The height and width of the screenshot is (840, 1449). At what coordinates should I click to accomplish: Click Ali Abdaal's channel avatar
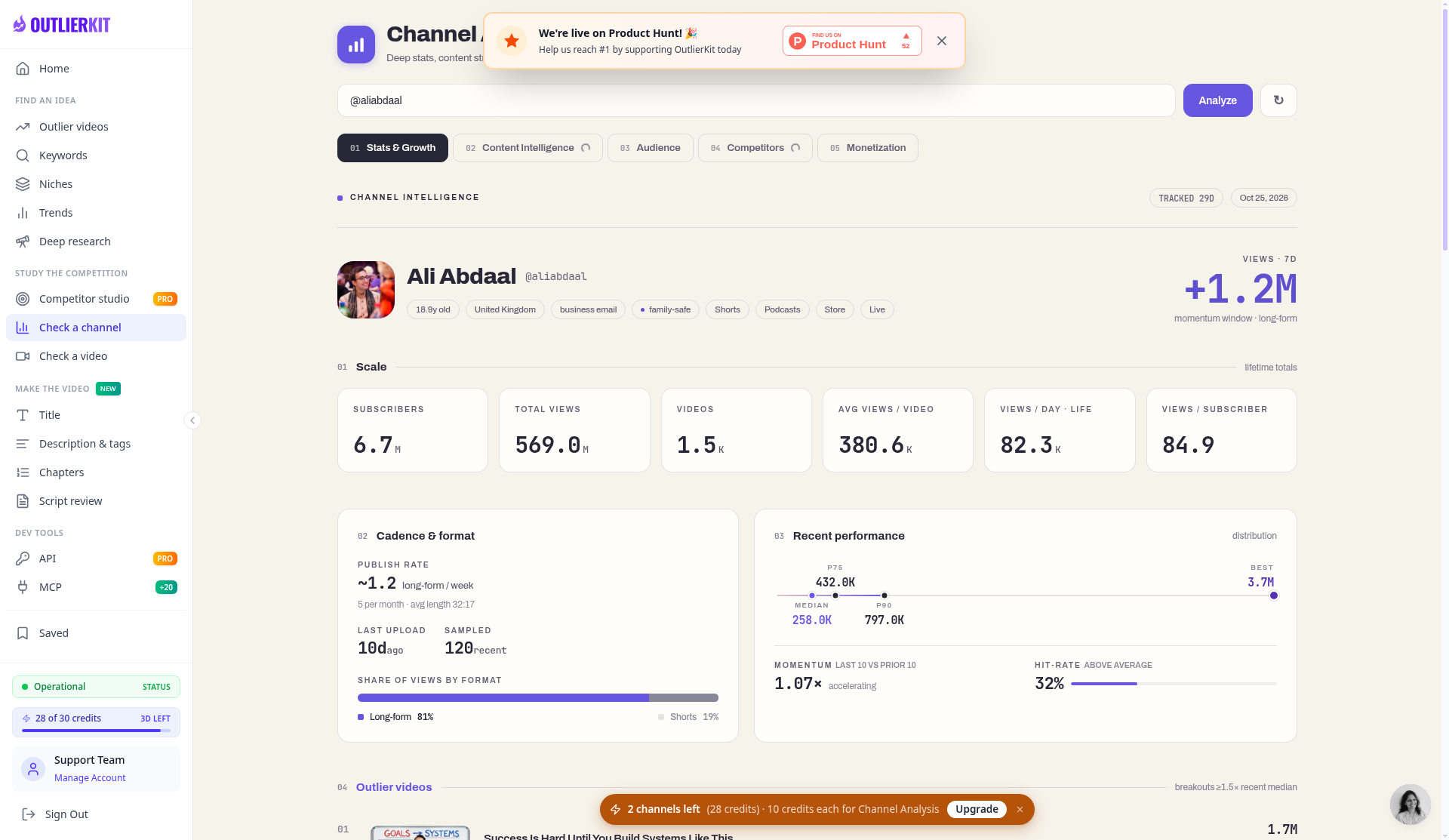coord(366,290)
